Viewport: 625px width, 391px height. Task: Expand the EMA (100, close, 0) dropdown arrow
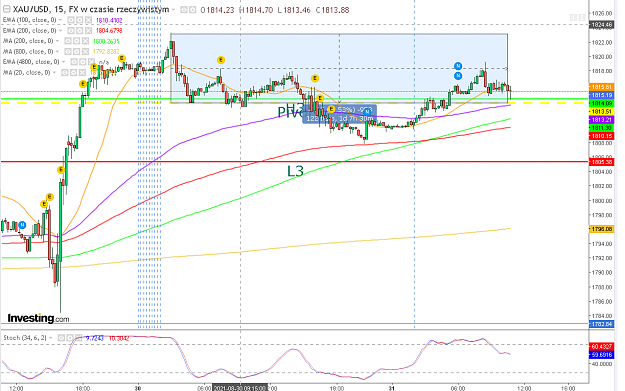tap(61, 20)
